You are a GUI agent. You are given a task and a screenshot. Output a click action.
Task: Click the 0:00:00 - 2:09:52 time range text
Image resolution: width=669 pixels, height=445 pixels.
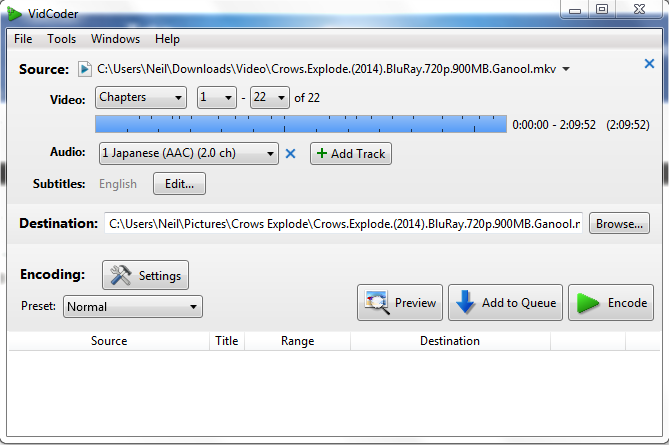[554, 125]
